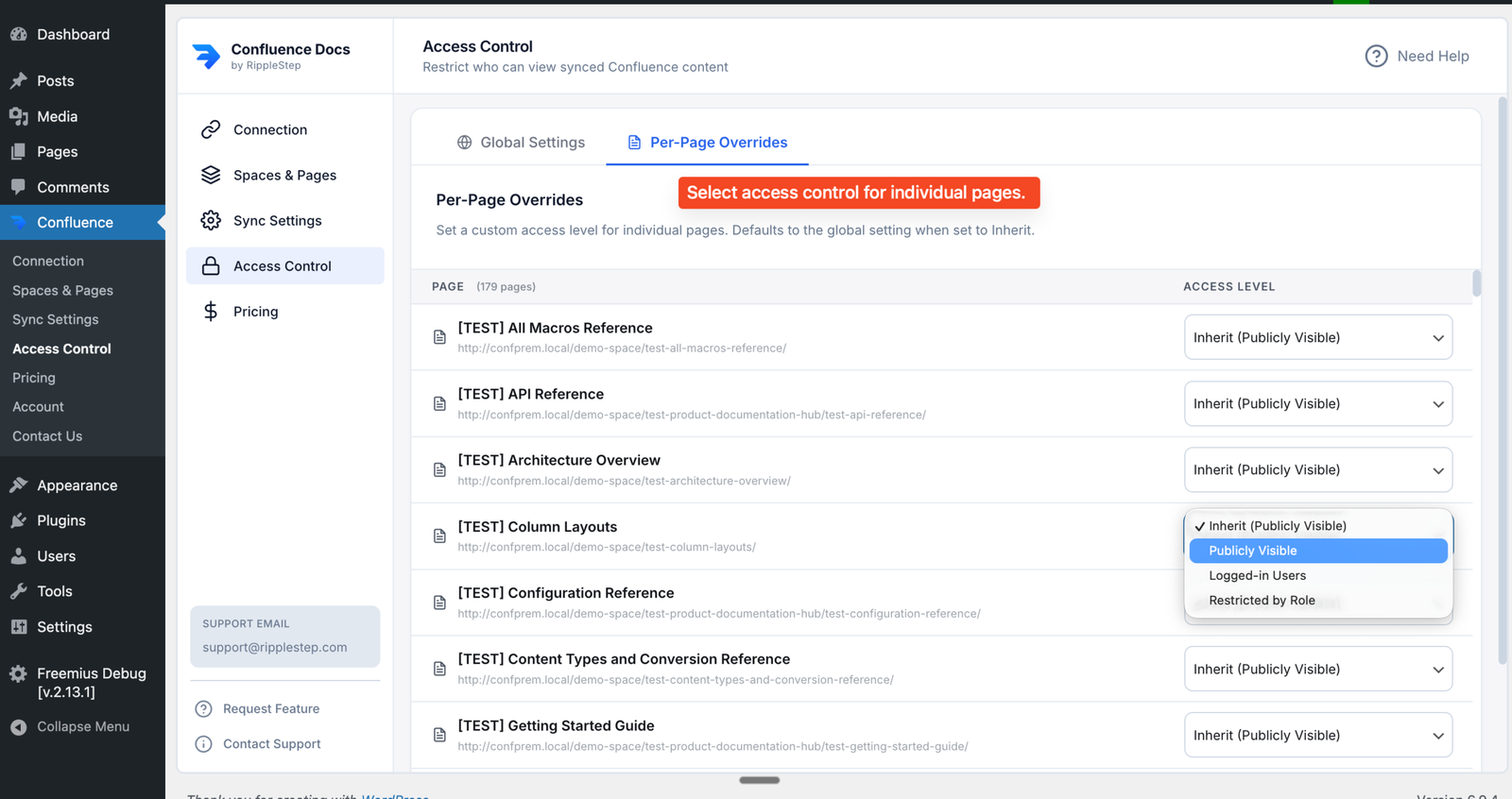Viewport: 1512px width, 799px height.
Task: Click the Need Help link
Action: [x=1417, y=56]
